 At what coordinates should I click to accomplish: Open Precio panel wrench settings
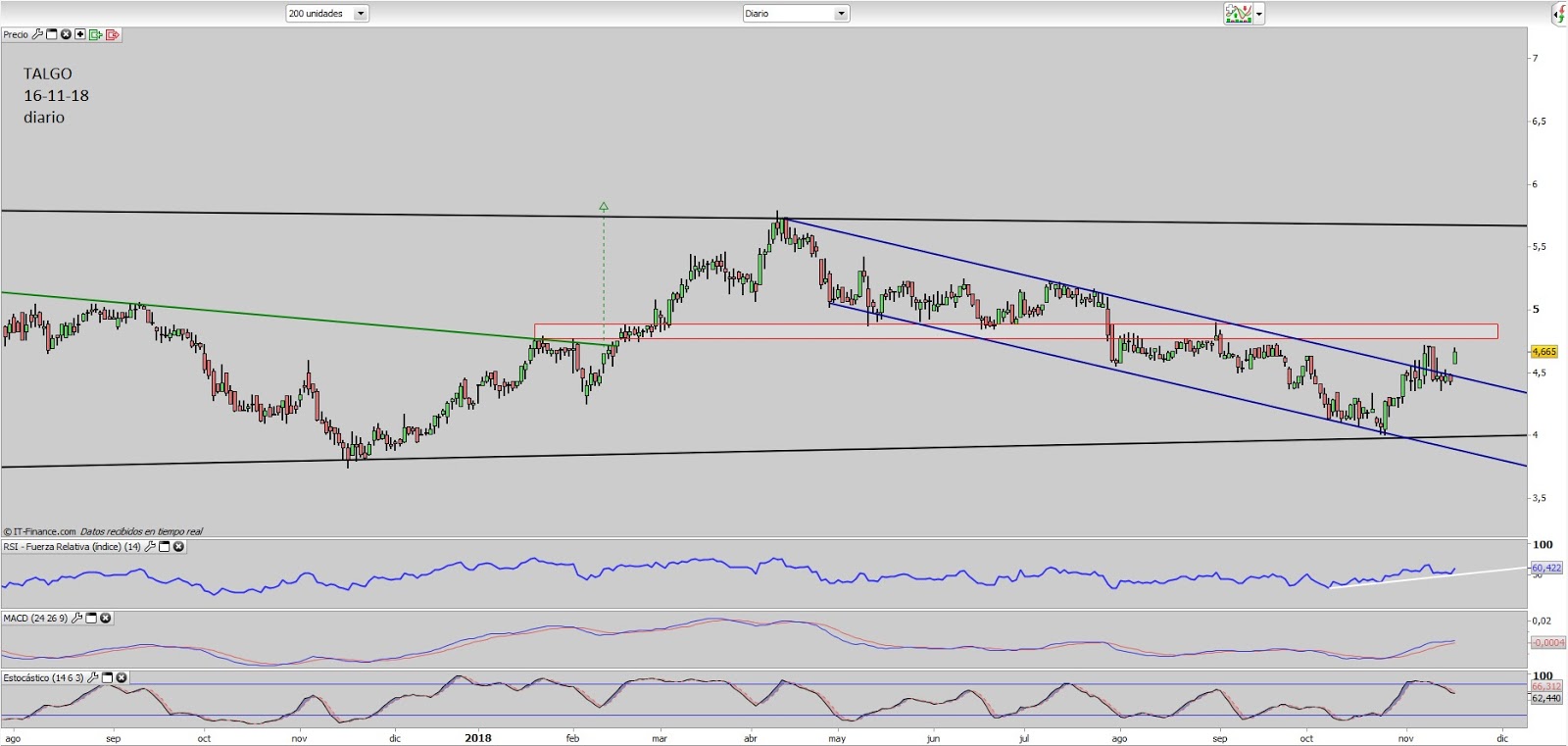[37, 34]
